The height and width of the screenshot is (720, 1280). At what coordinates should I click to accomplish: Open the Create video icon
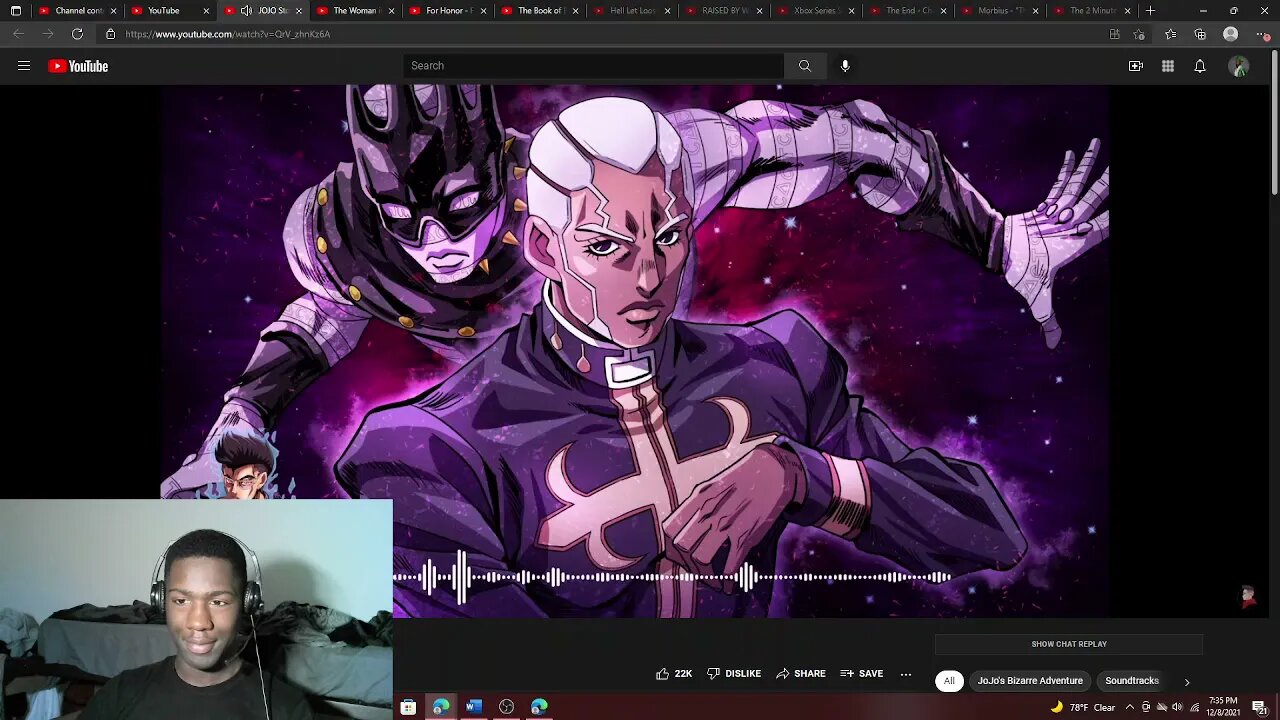pos(1136,66)
